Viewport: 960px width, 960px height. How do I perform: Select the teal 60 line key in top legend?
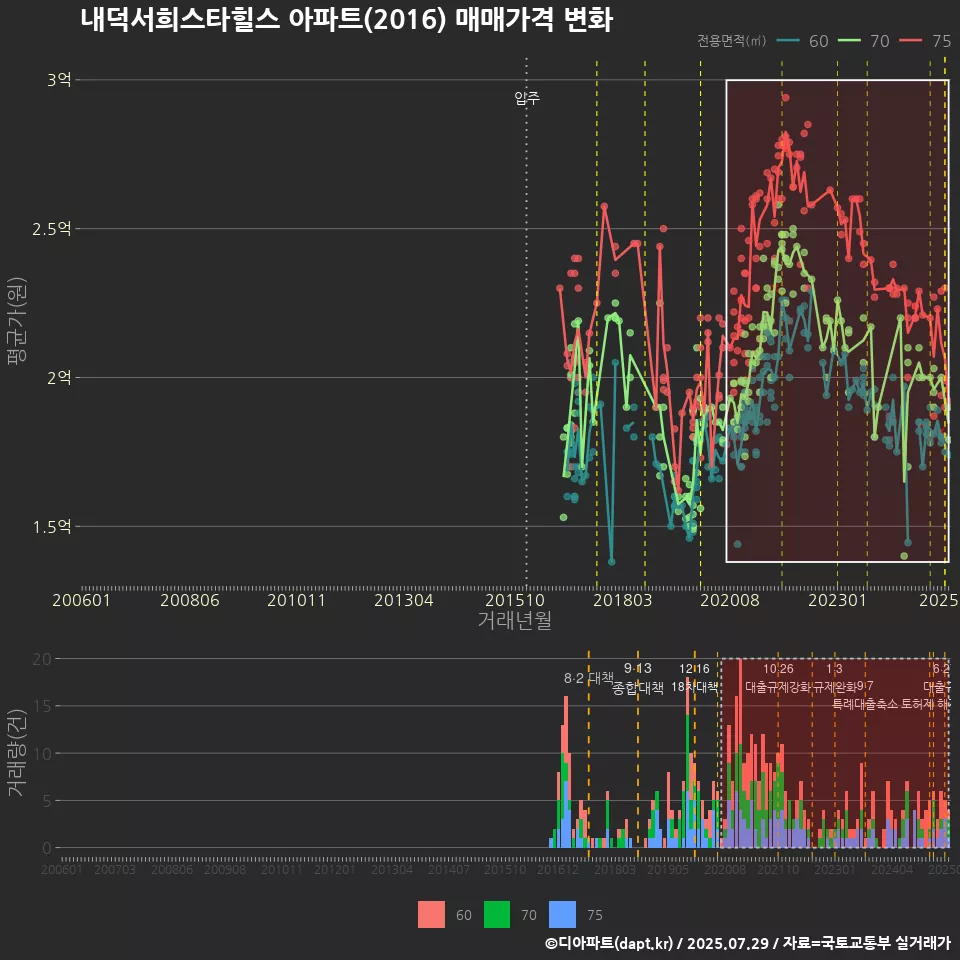coord(788,41)
